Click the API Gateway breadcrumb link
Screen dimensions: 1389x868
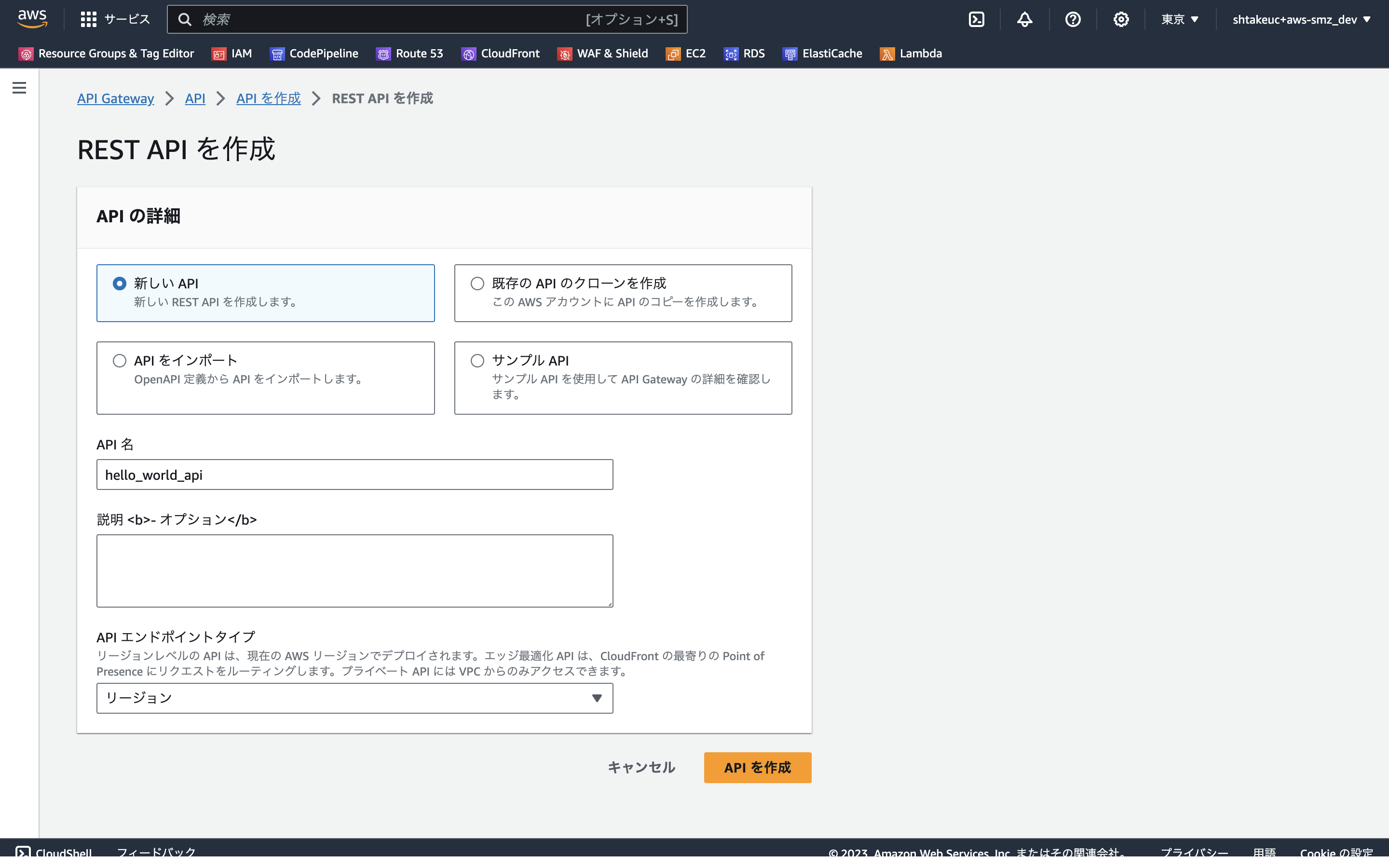click(x=115, y=98)
